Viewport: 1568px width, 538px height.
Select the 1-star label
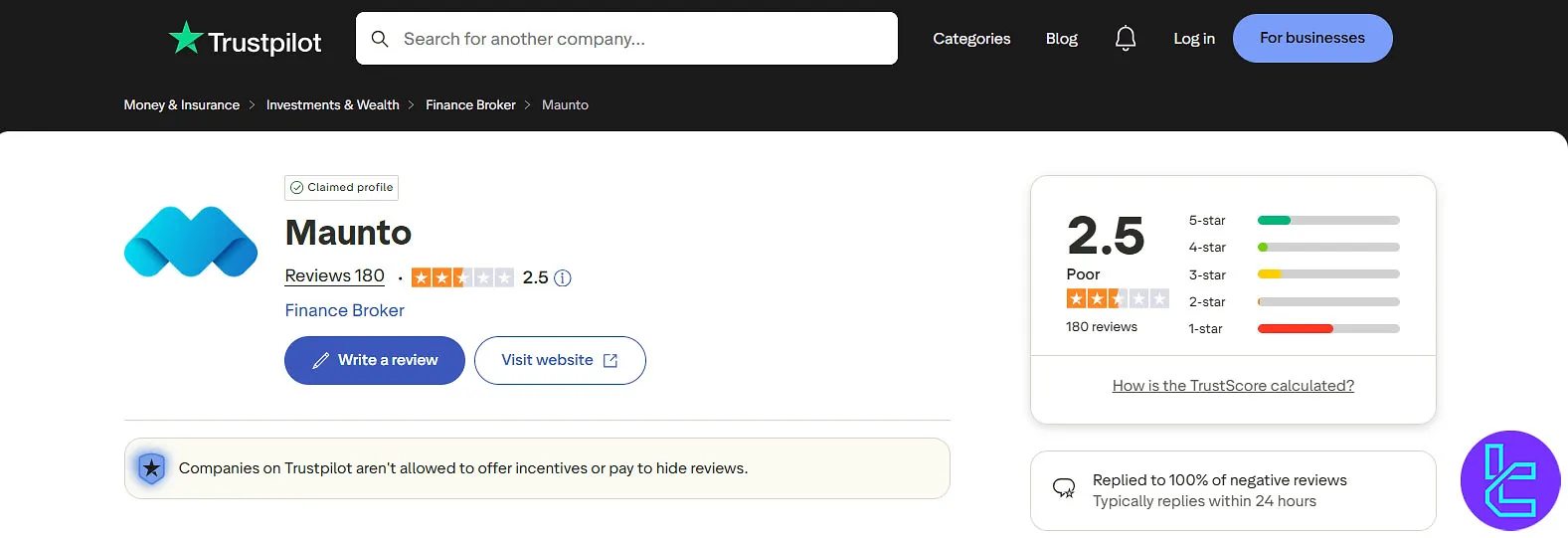point(1205,328)
